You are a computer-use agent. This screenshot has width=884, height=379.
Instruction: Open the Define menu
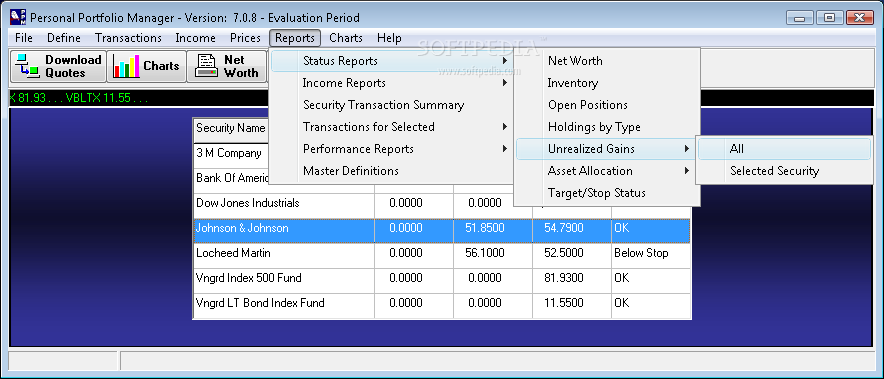click(64, 38)
